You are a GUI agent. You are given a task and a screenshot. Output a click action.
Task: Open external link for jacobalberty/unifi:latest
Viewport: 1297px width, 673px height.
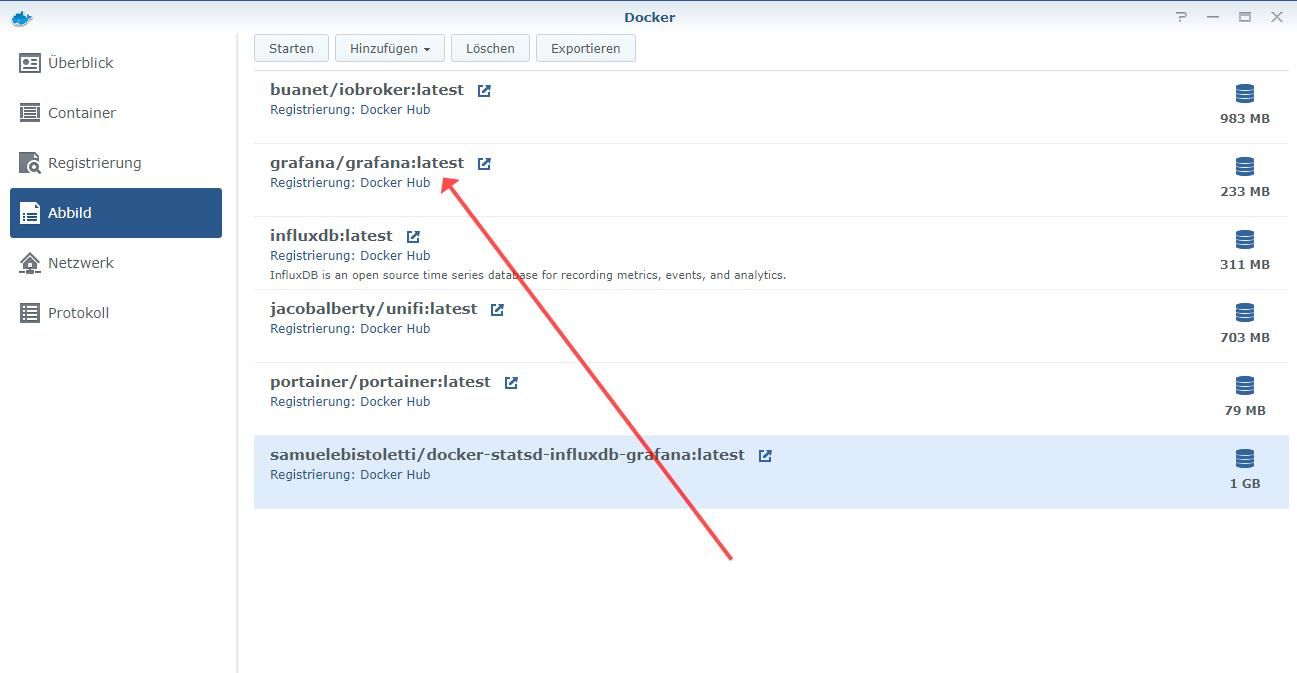coord(497,310)
